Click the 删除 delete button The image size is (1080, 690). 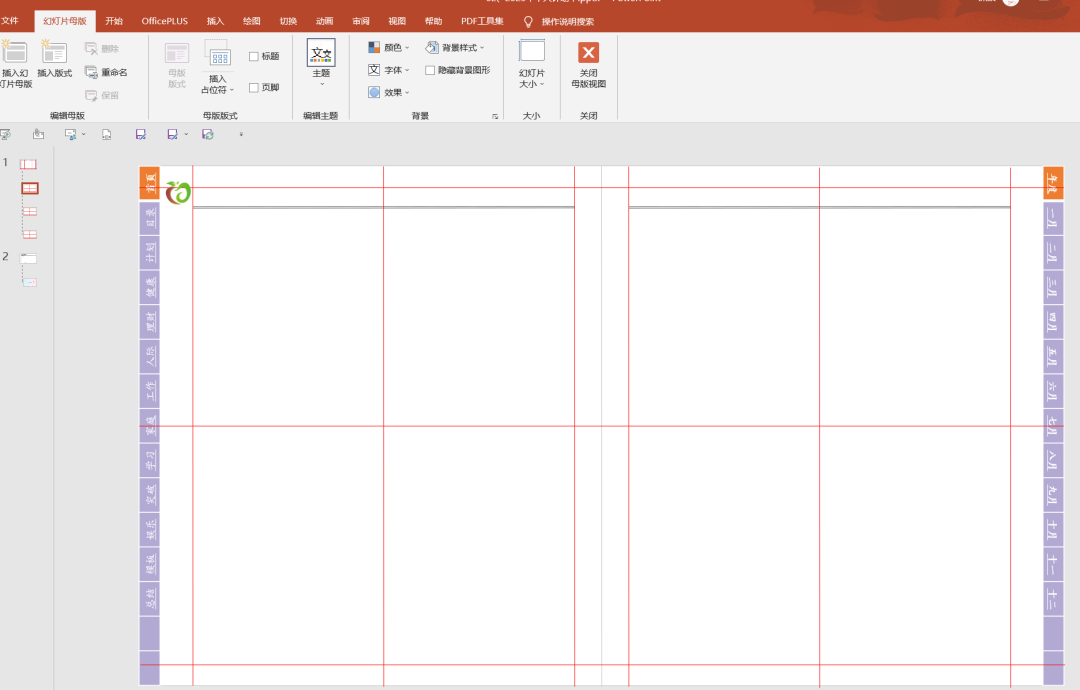[102, 49]
